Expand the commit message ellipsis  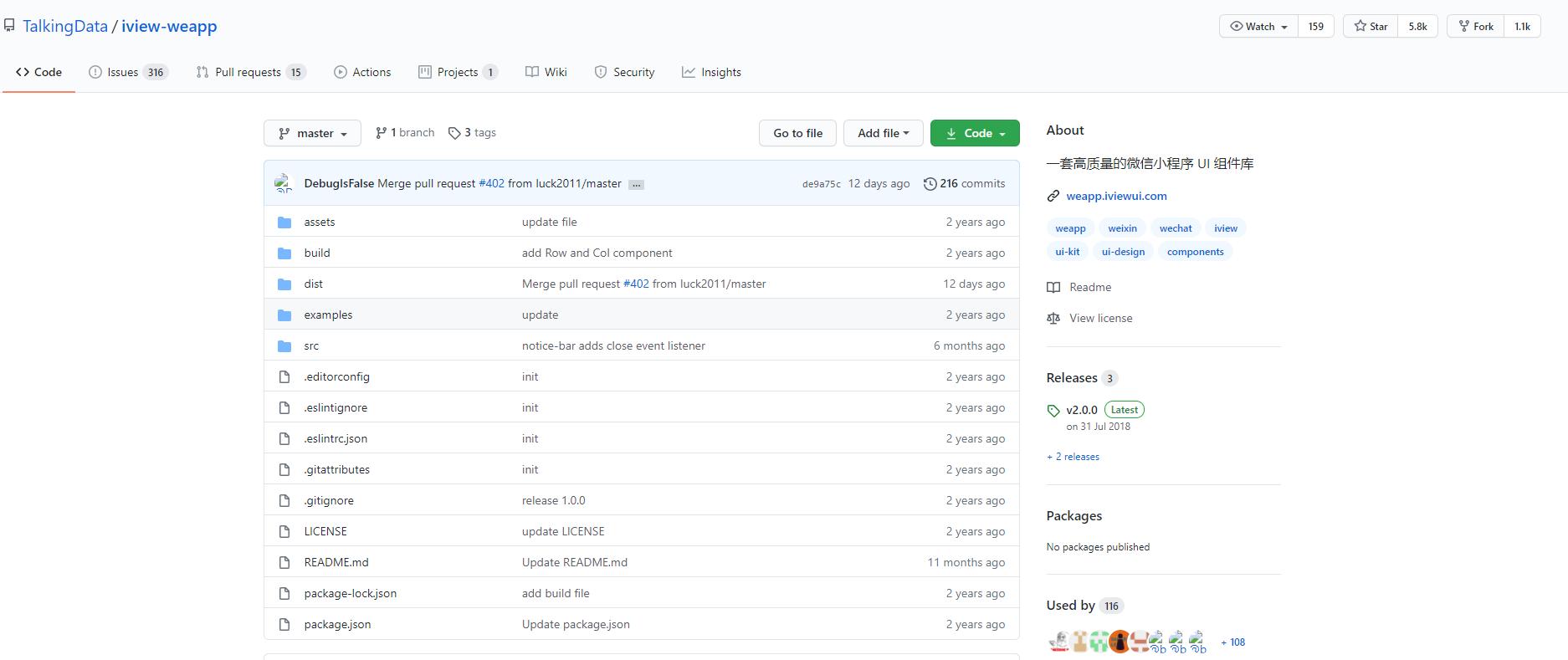[x=637, y=184]
